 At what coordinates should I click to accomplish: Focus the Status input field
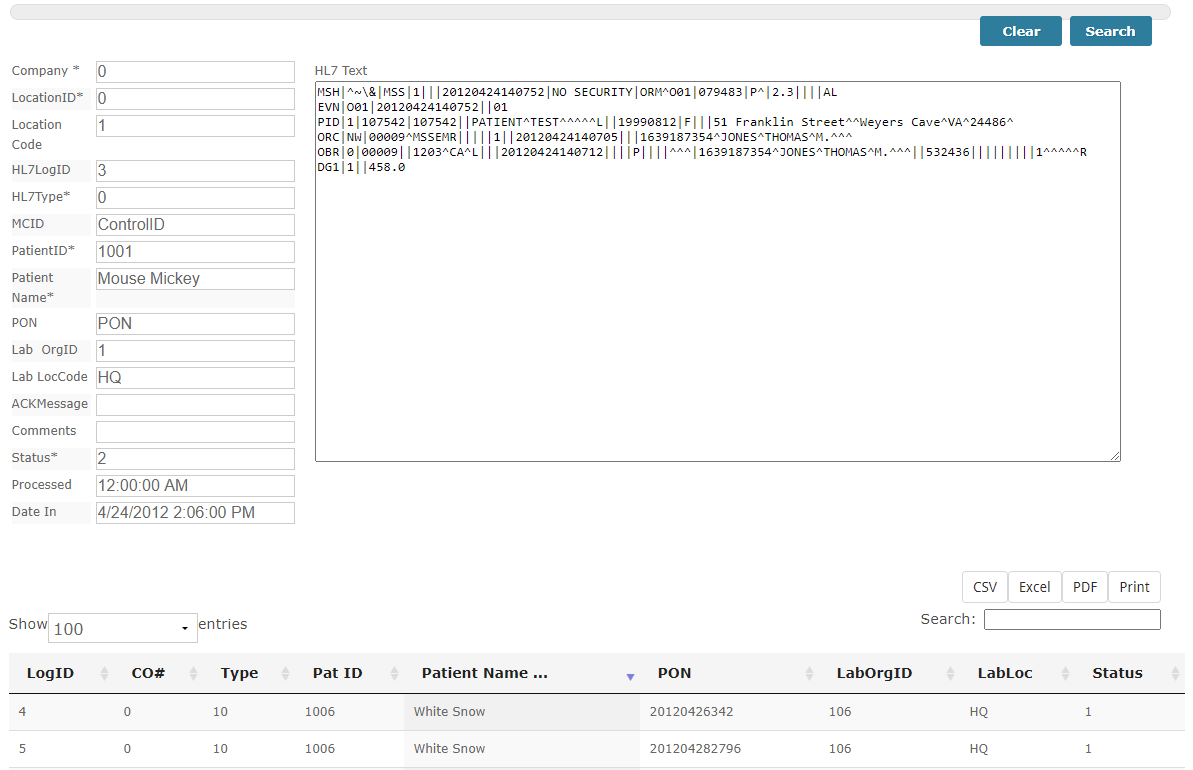(195, 459)
